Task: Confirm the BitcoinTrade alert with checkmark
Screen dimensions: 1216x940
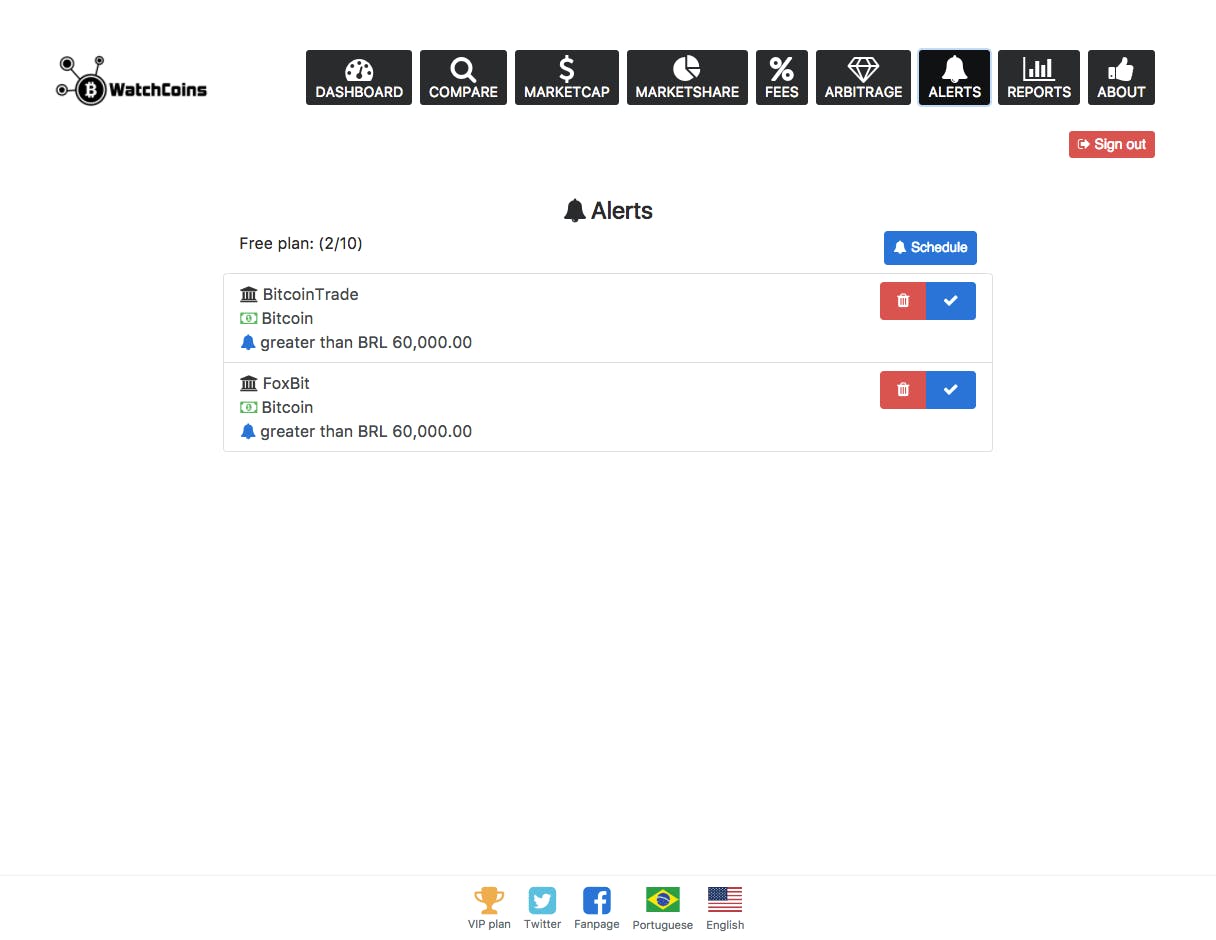Action: [x=951, y=301]
